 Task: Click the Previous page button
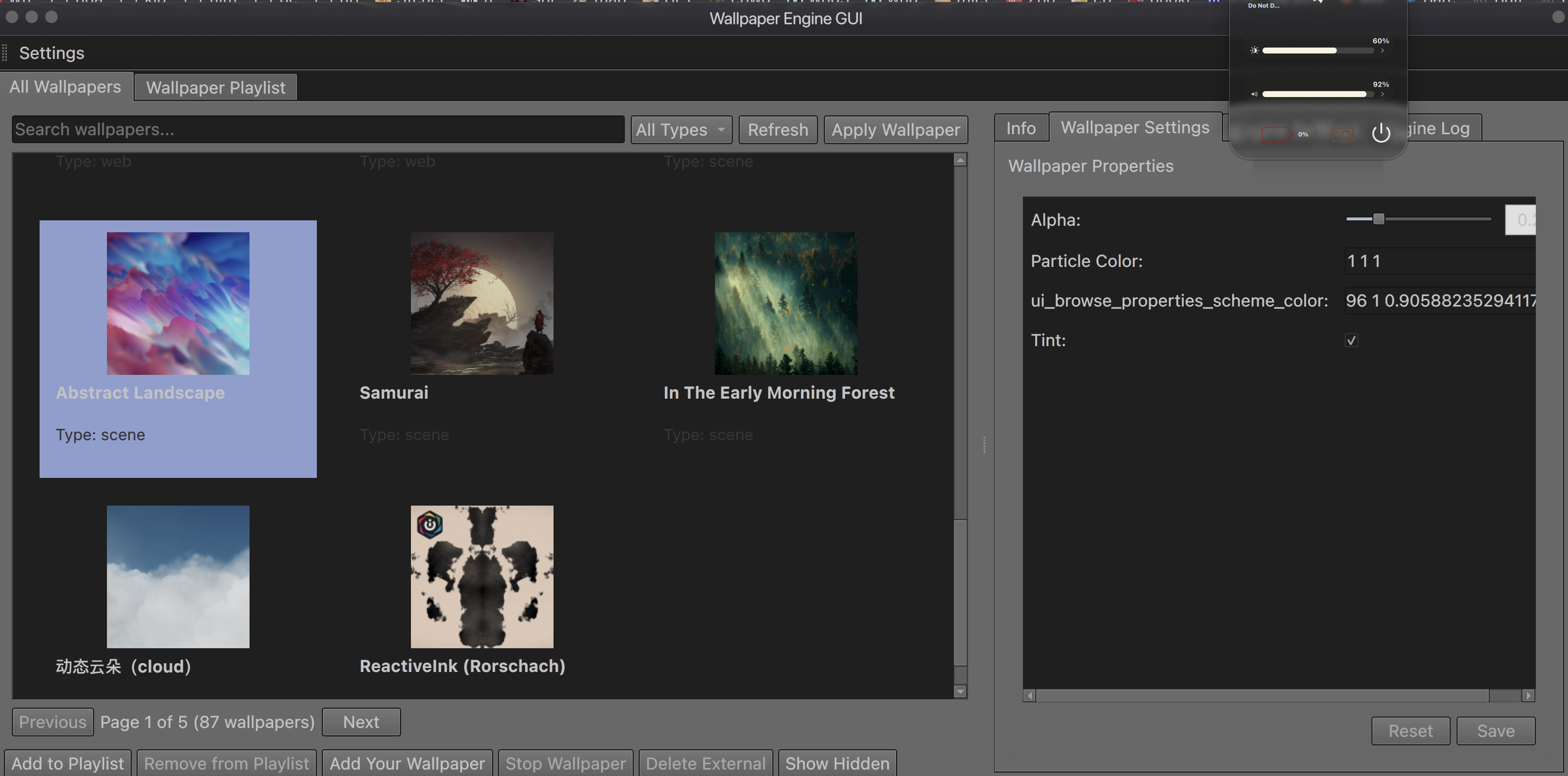pos(52,722)
